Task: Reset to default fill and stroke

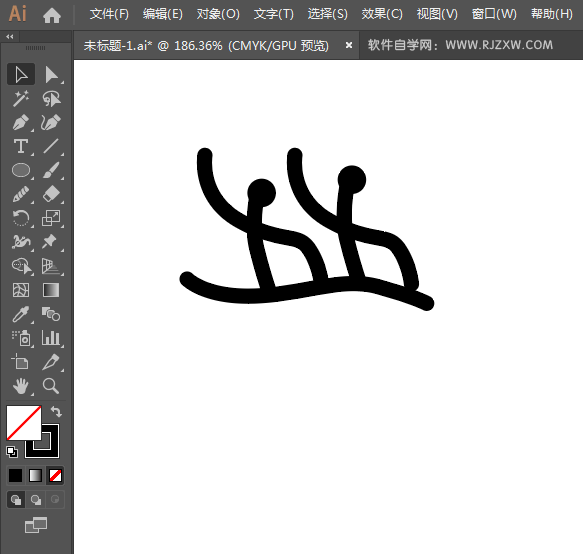Action: pyautogui.click(x=12, y=452)
